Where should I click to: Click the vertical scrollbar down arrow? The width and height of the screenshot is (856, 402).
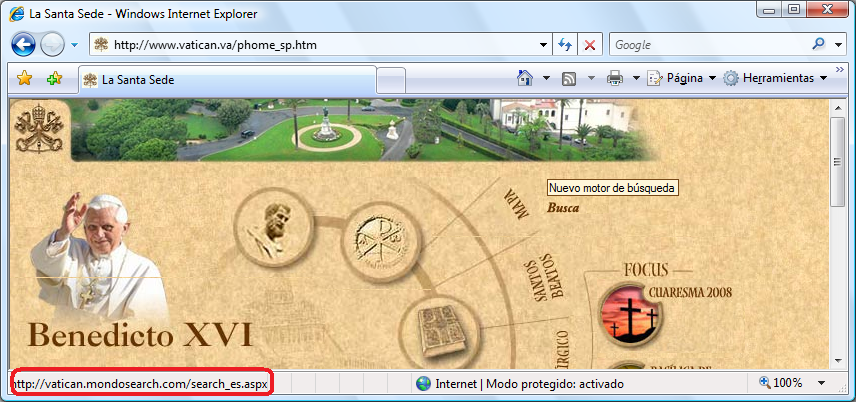pyautogui.click(x=837, y=360)
